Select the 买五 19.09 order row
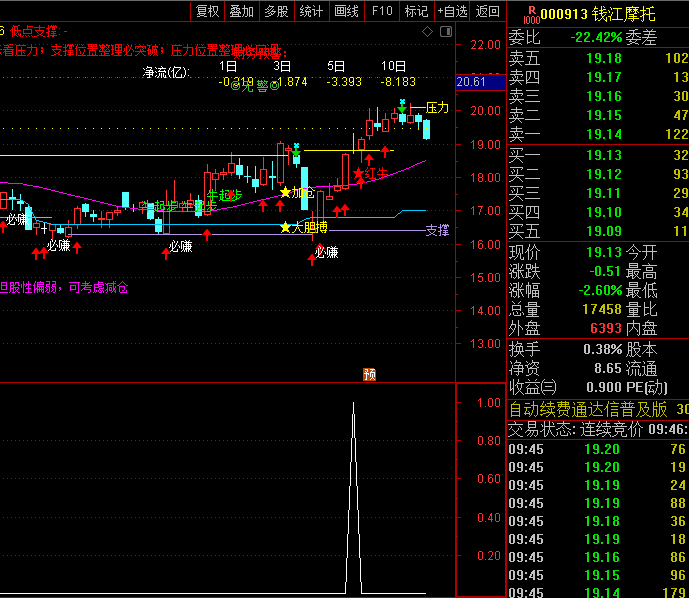689x598 pixels. tap(598, 231)
